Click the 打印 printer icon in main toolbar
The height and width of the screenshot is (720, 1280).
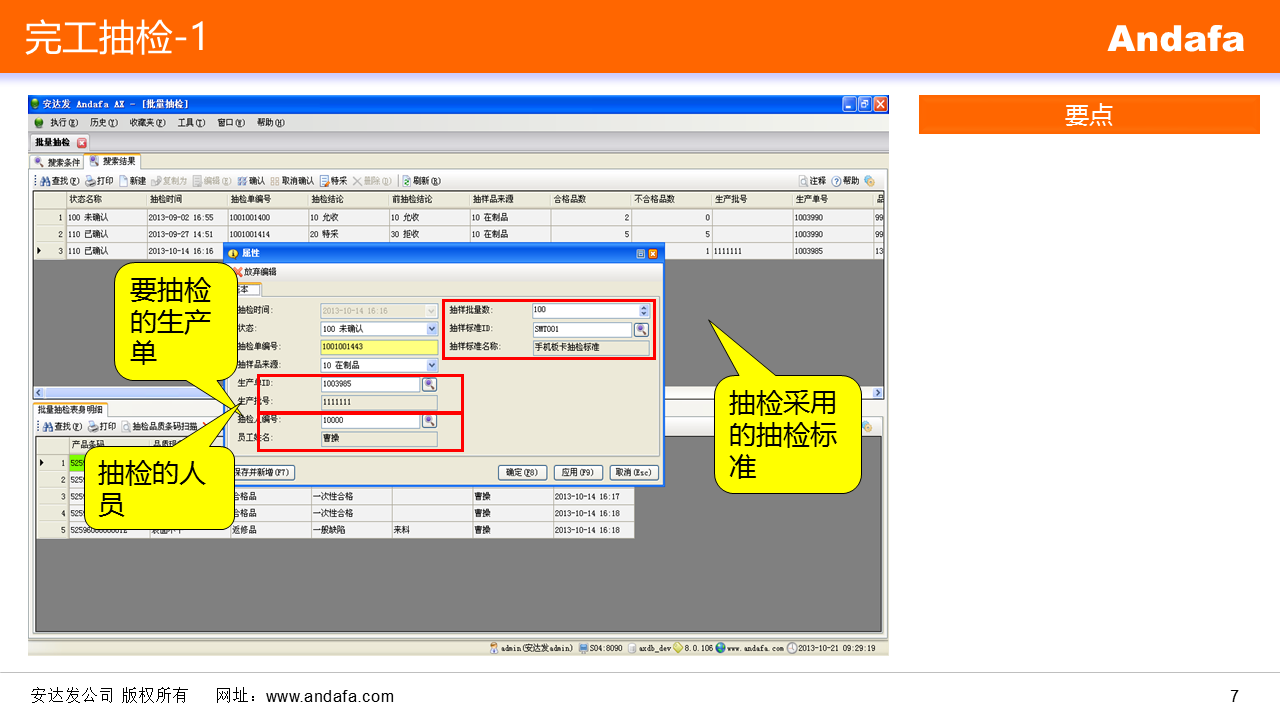pyautogui.click(x=90, y=181)
